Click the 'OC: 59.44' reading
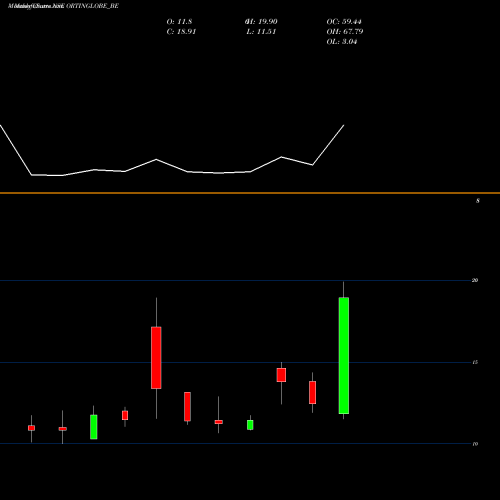This screenshot has height=500, width=500. click(344, 22)
